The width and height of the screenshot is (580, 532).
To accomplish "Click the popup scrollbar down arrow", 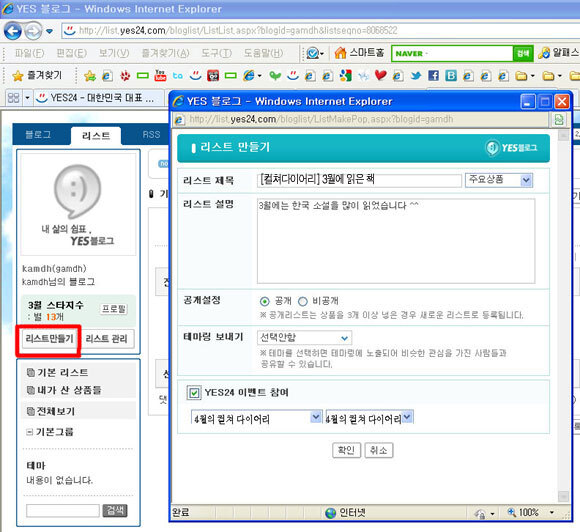I will (x=563, y=496).
